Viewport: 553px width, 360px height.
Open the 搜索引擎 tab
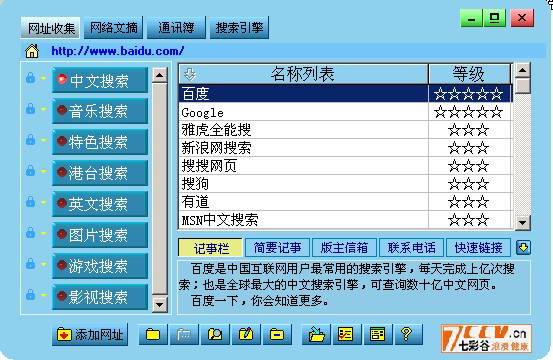tap(239, 28)
